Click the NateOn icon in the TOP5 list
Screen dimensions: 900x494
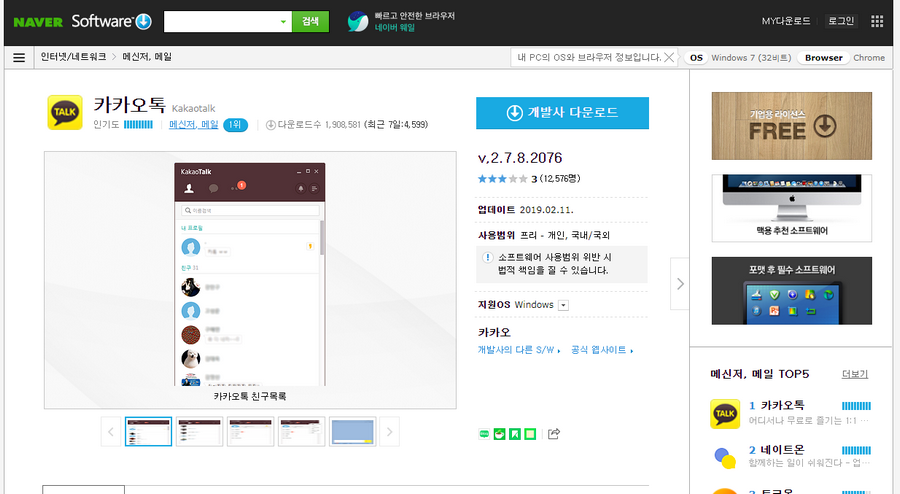coord(725,458)
